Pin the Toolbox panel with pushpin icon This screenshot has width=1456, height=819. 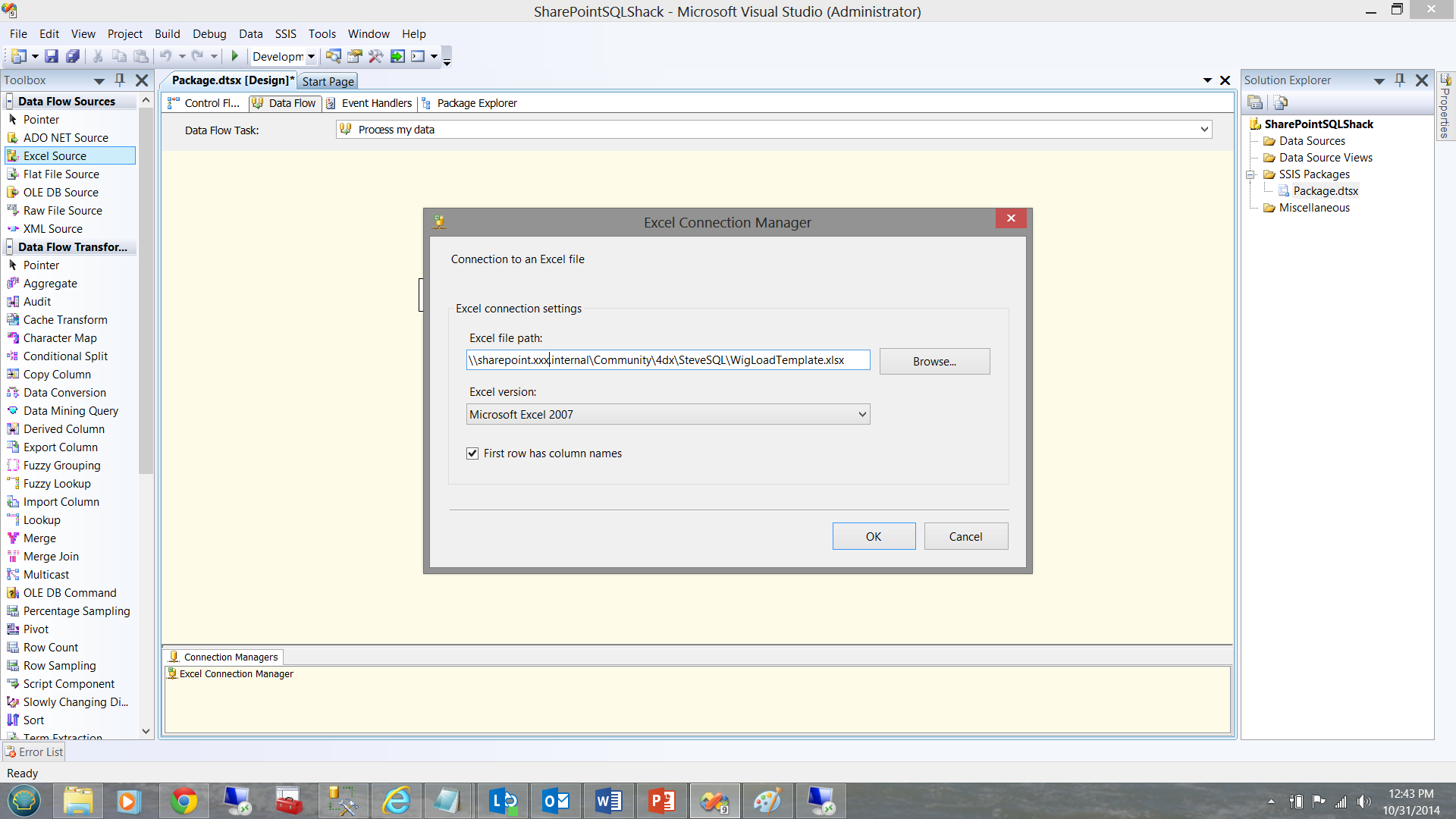point(119,80)
